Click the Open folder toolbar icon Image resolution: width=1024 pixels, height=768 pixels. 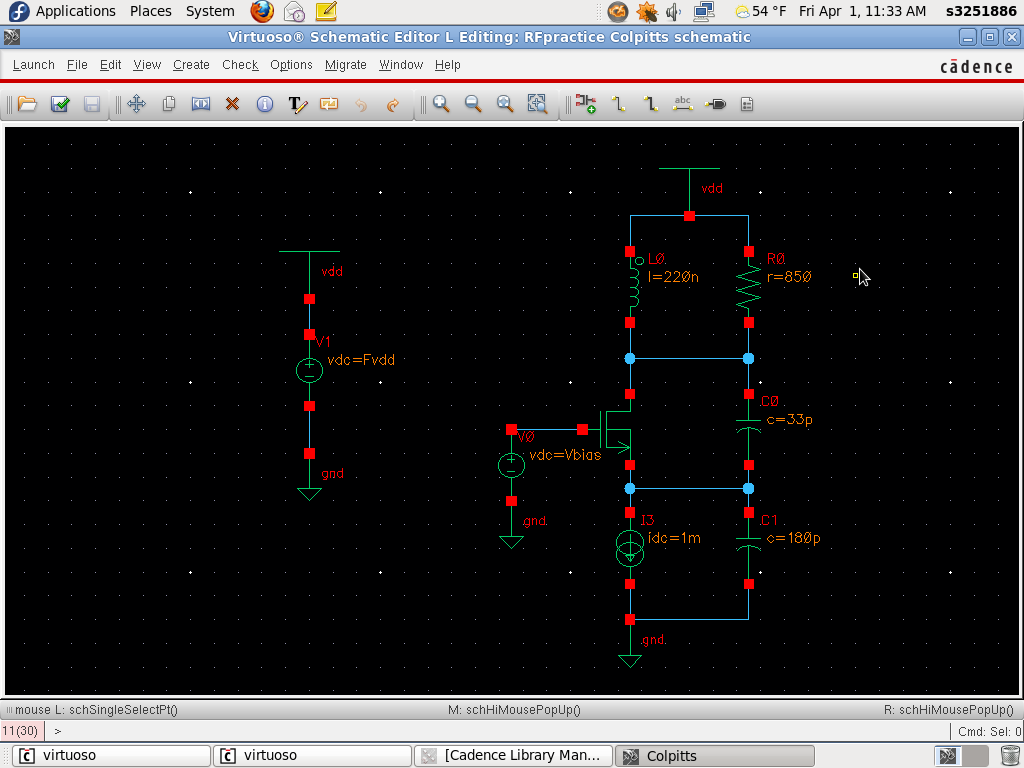[27, 104]
